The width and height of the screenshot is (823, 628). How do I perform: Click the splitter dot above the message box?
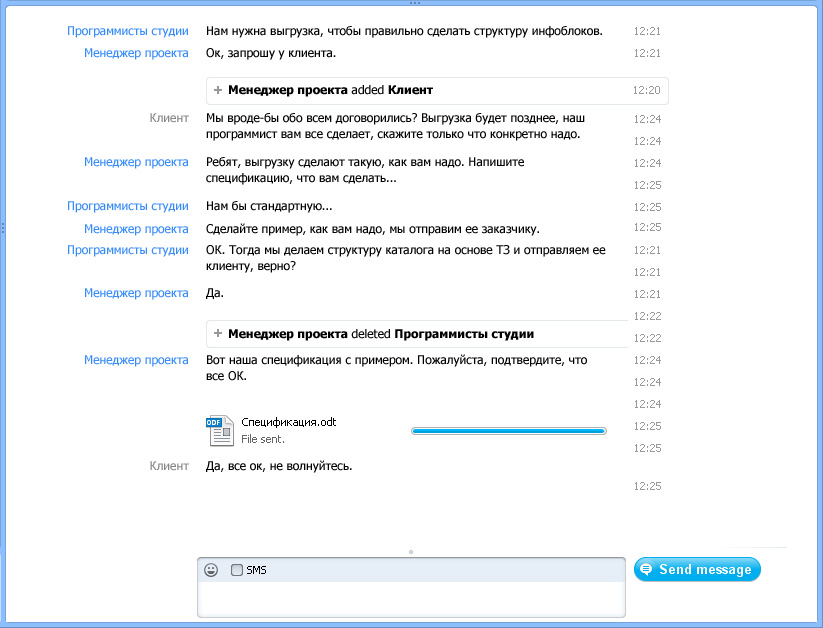pos(411,551)
